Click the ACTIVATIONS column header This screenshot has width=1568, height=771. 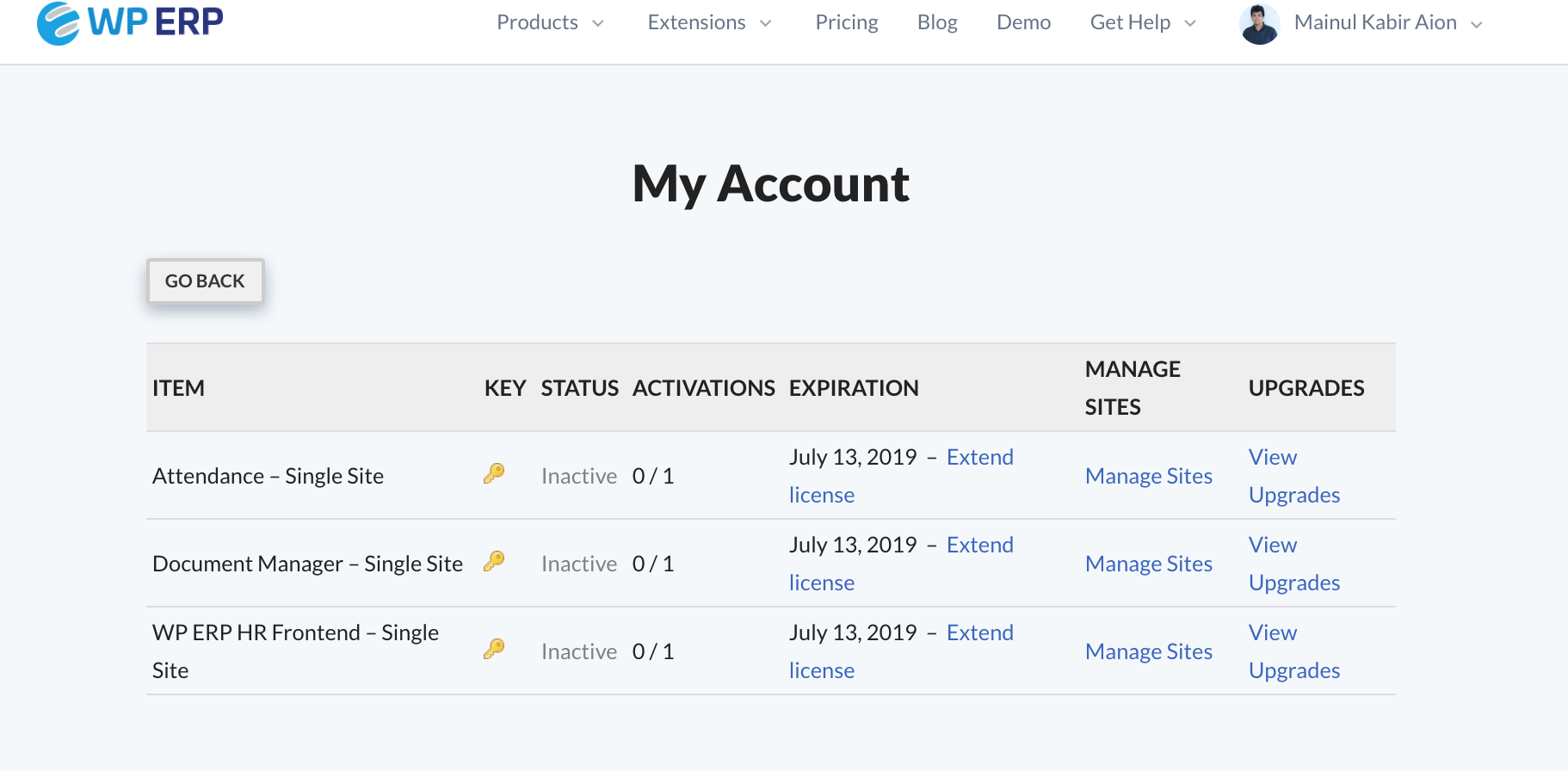tap(704, 388)
